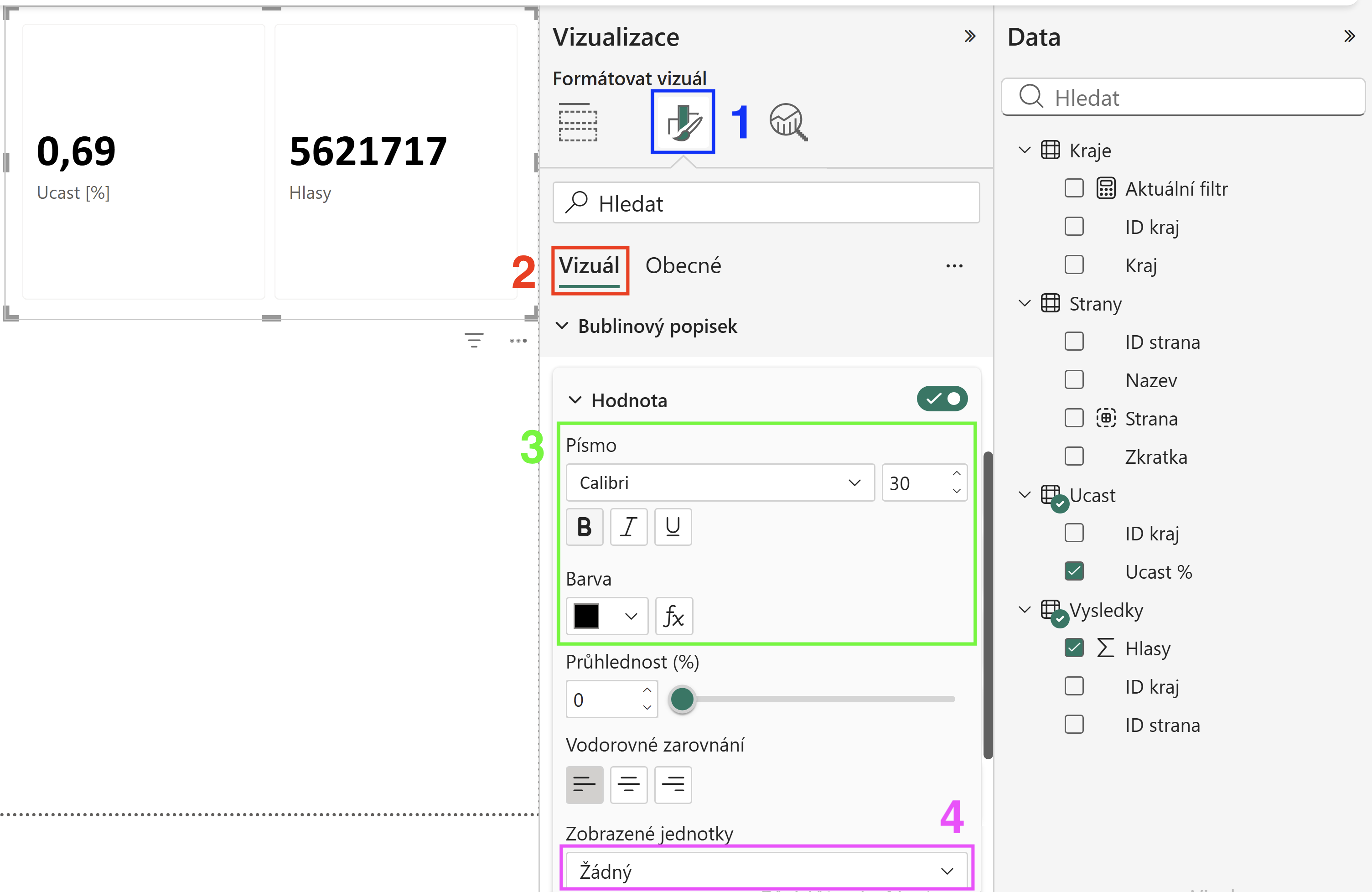Collapse the Hodnota section chevron
This screenshot has width=1372, height=892.
coord(575,399)
